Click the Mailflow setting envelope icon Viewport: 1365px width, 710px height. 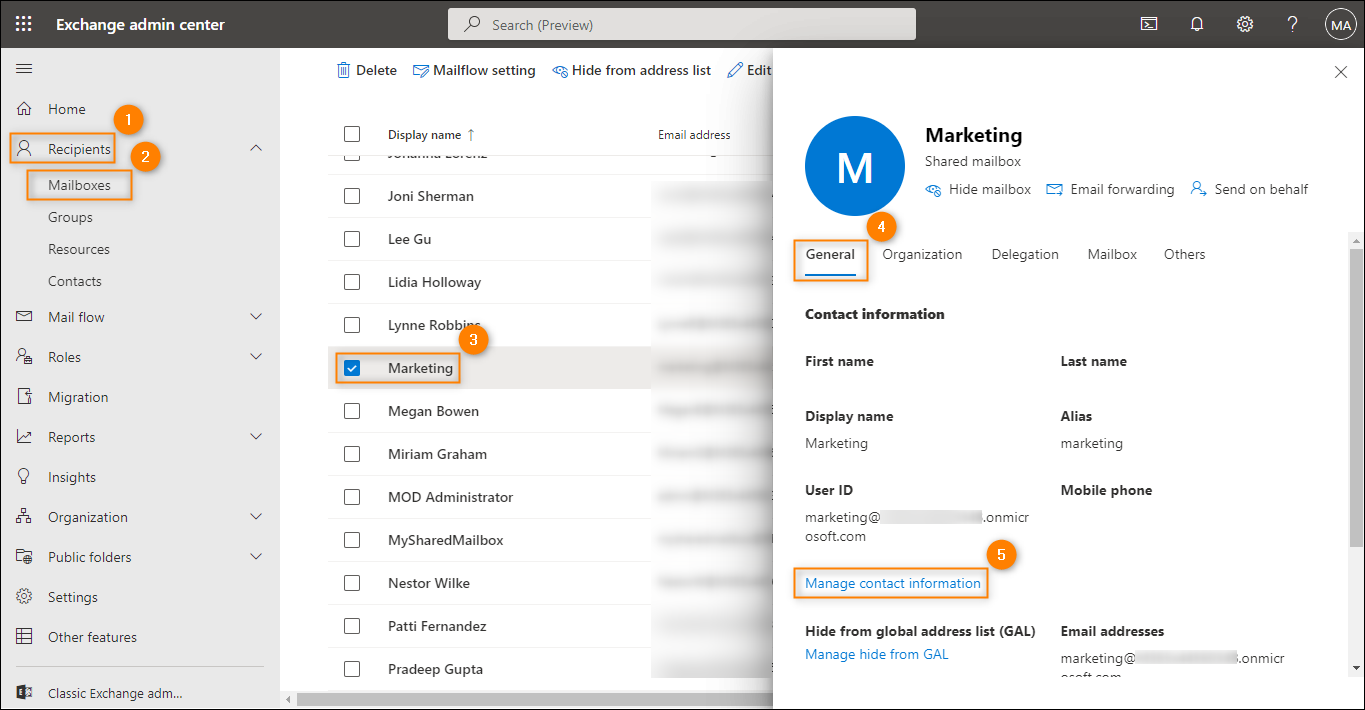click(421, 70)
